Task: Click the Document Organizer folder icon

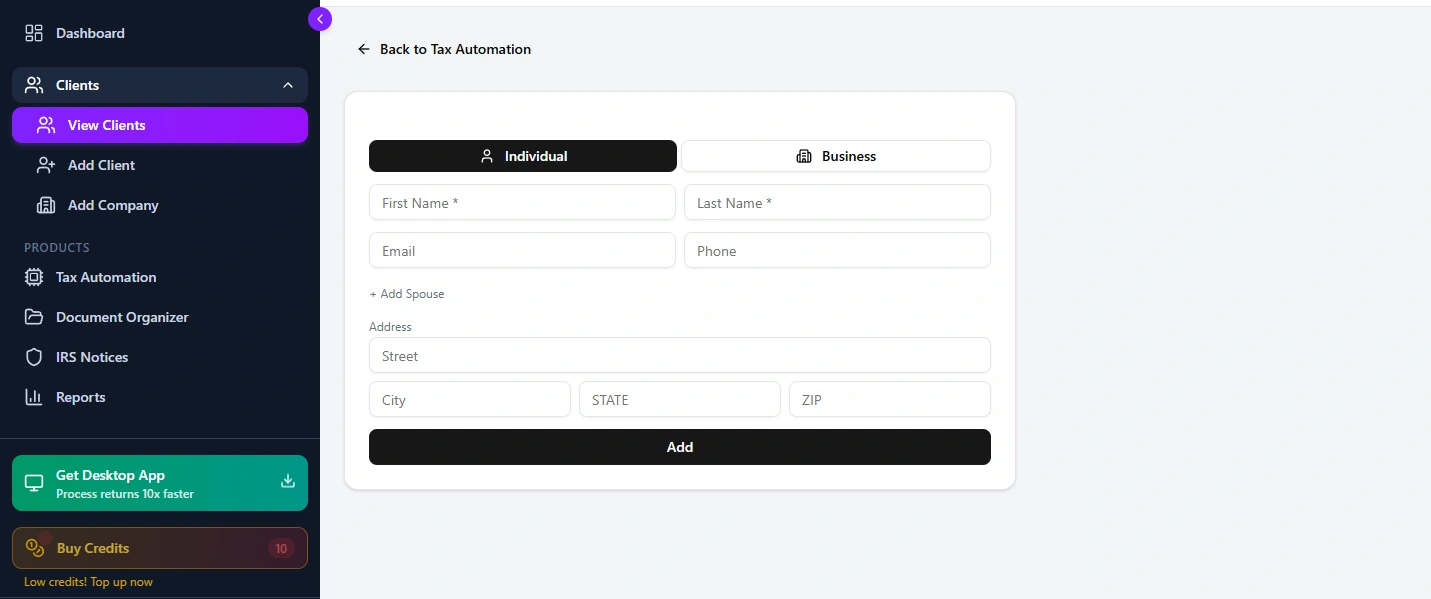Action: (34, 317)
